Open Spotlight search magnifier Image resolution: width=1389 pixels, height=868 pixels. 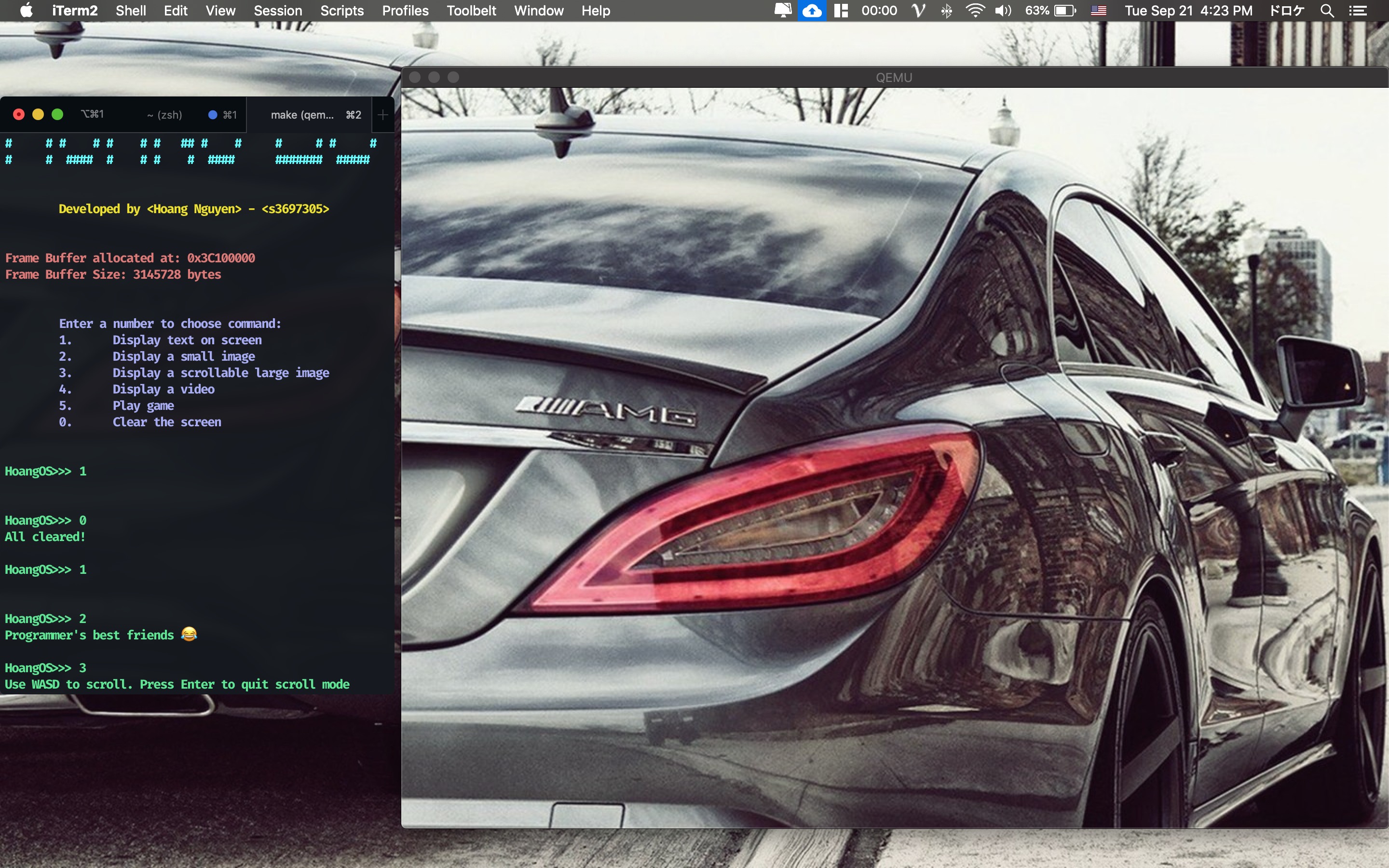pos(1327,10)
